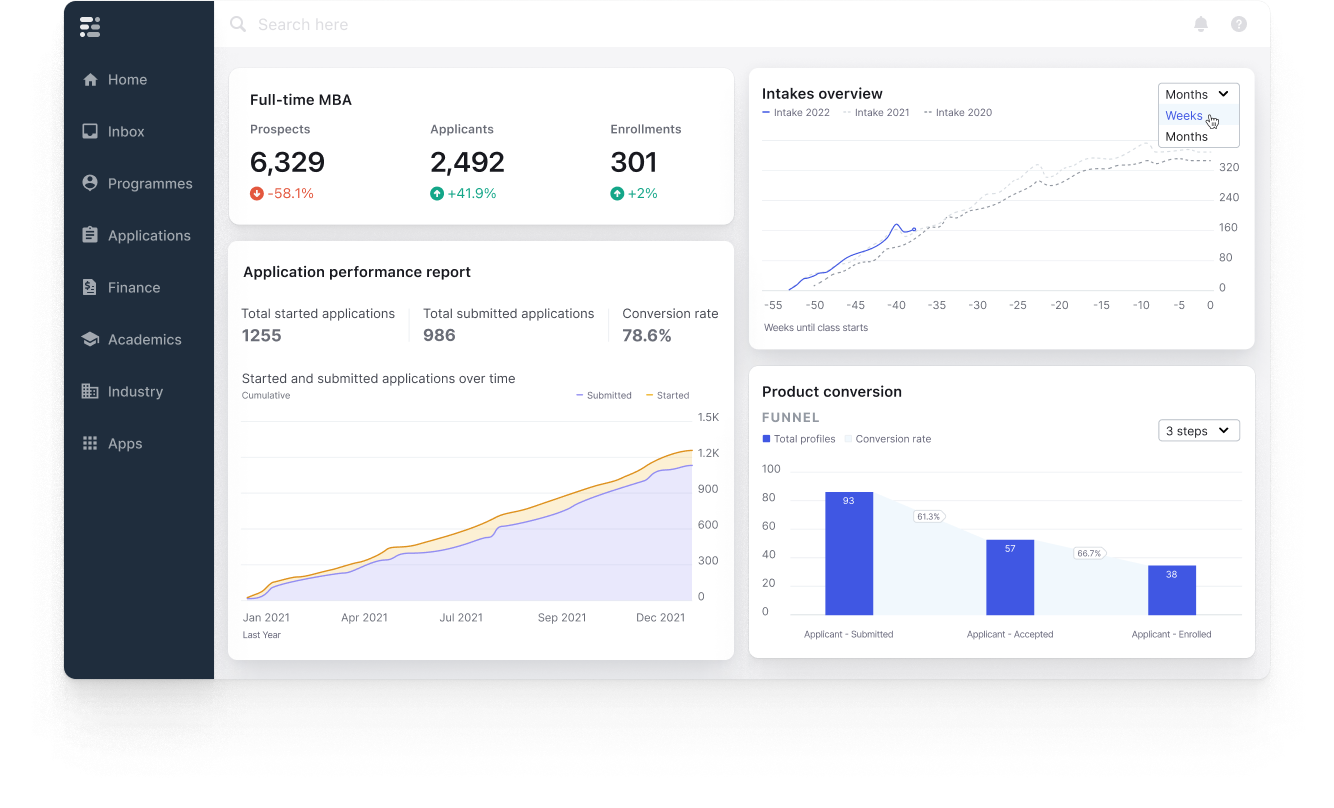1334x808 pixels.
Task: Click the Inbox tray icon
Action: [90, 132]
